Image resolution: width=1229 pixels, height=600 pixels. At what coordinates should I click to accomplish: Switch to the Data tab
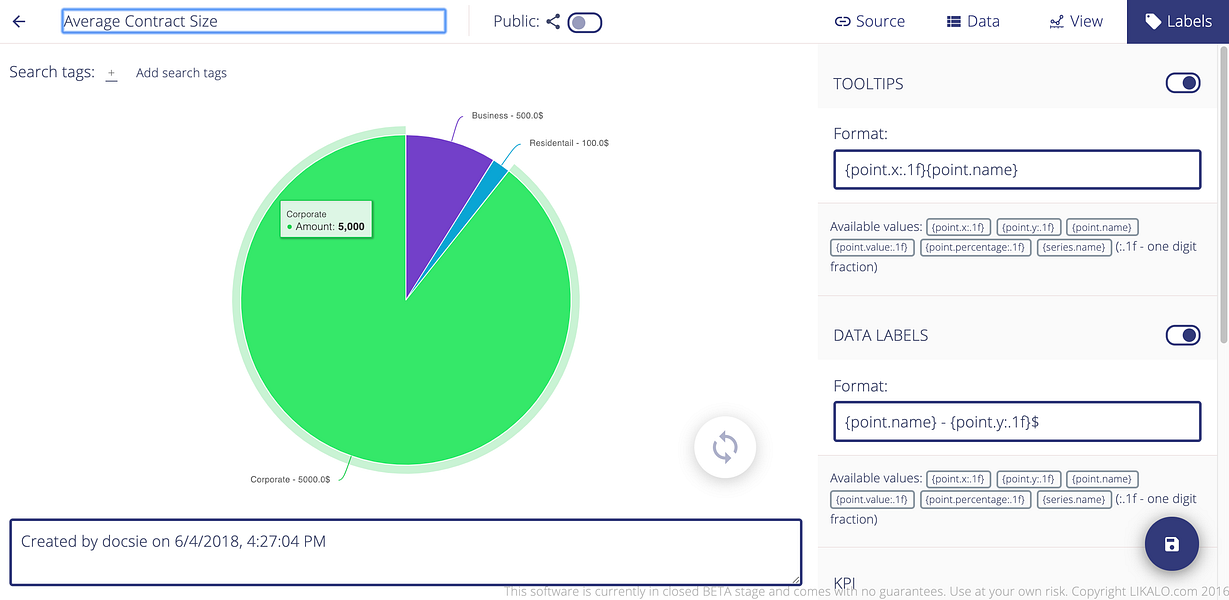[972, 21]
